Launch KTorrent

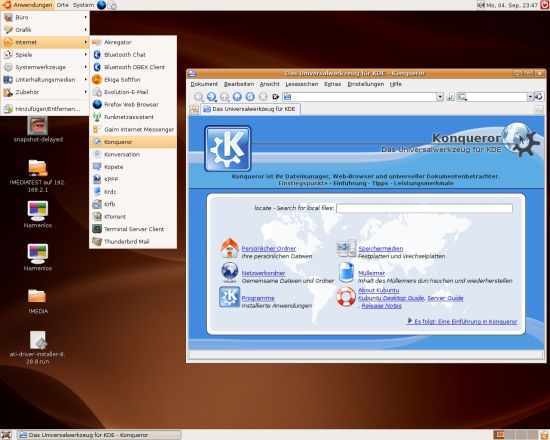coord(133,217)
